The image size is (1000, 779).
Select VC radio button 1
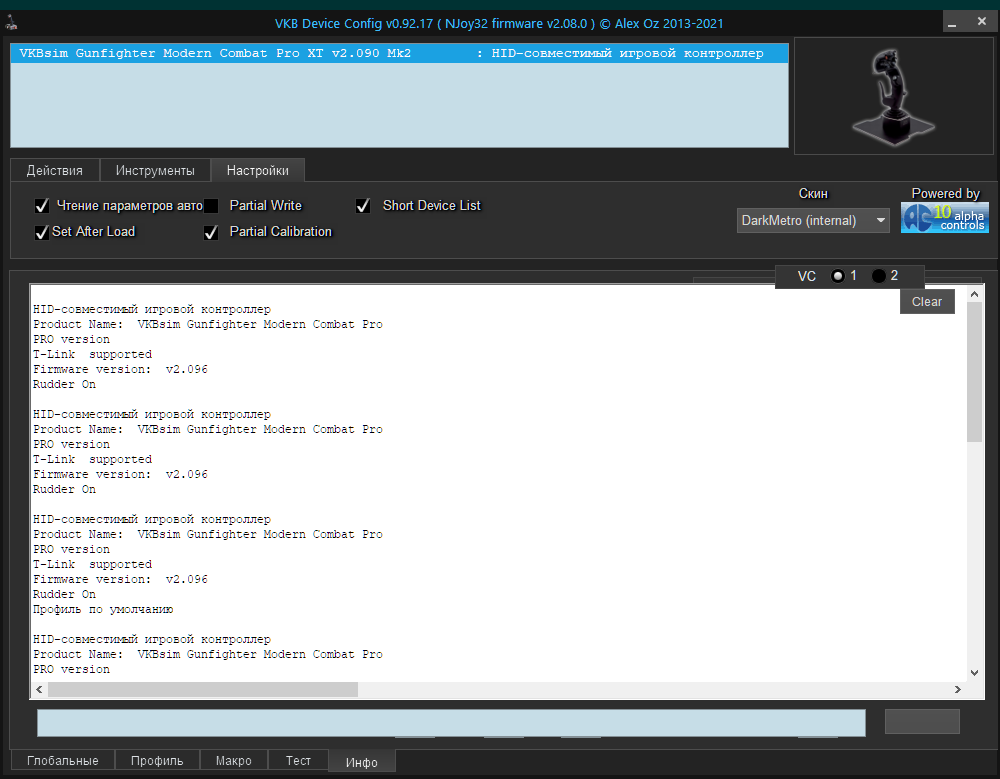pos(837,276)
